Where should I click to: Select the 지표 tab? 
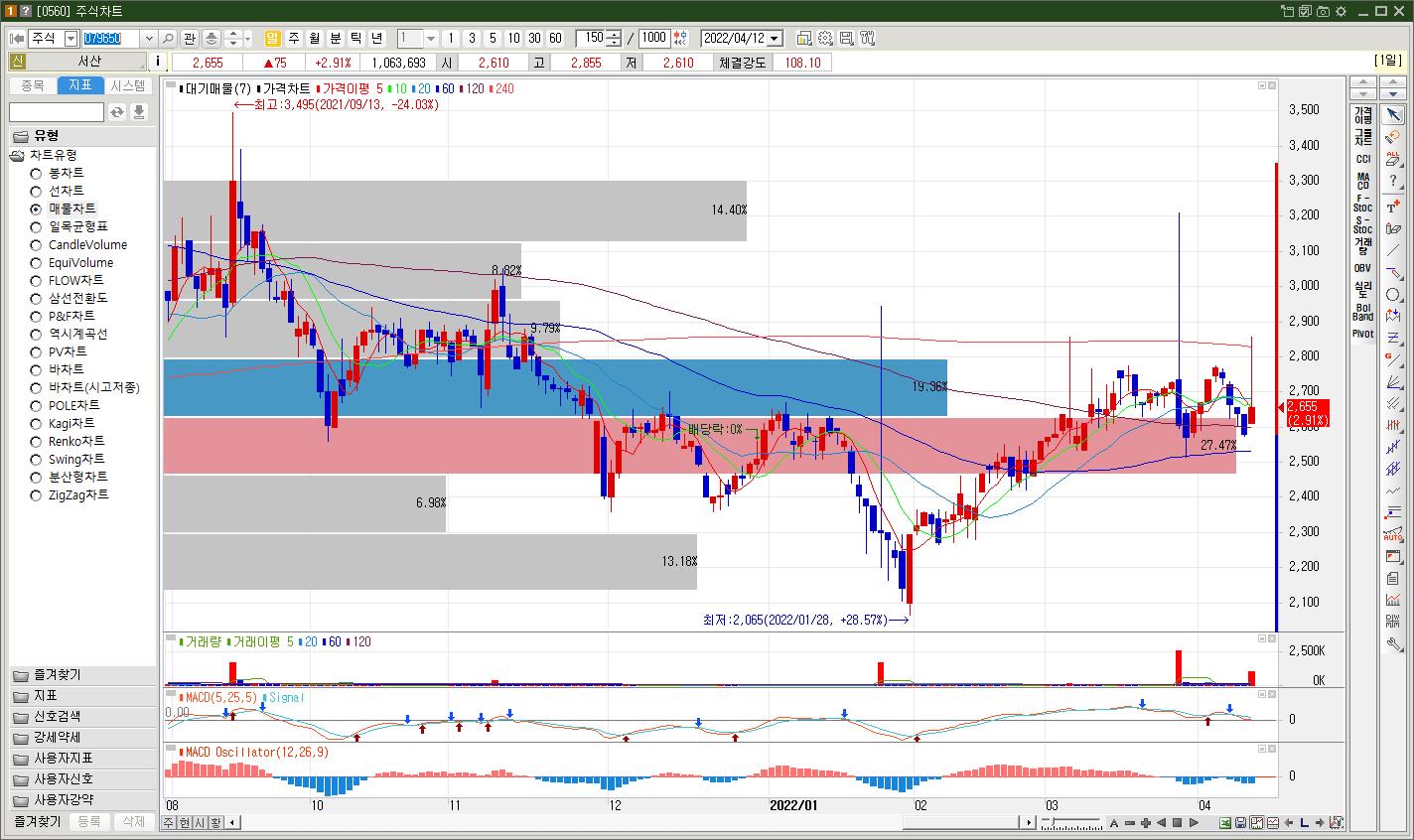click(x=80, y=85)
